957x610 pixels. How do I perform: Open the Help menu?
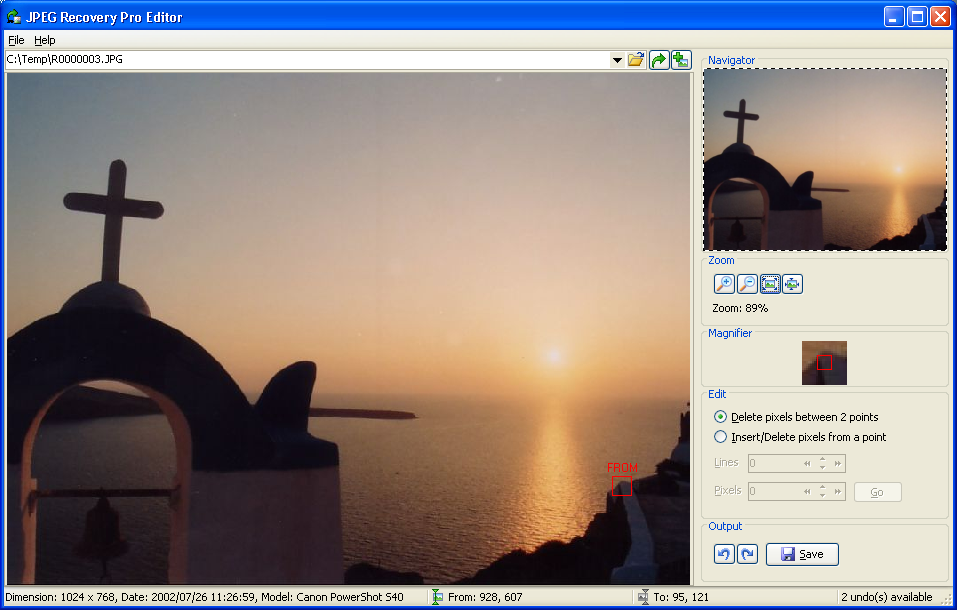(45, 40)
